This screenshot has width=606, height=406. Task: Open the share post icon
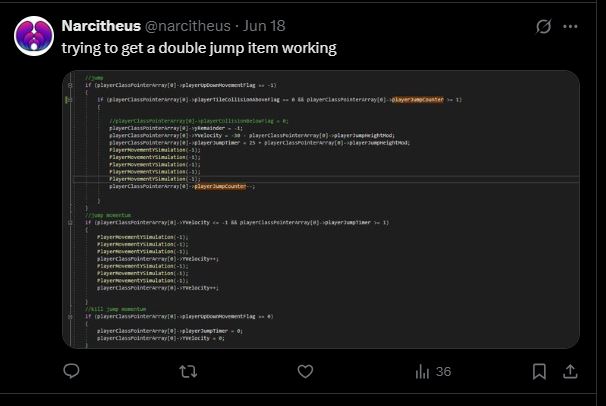click(x=570, y=371)
